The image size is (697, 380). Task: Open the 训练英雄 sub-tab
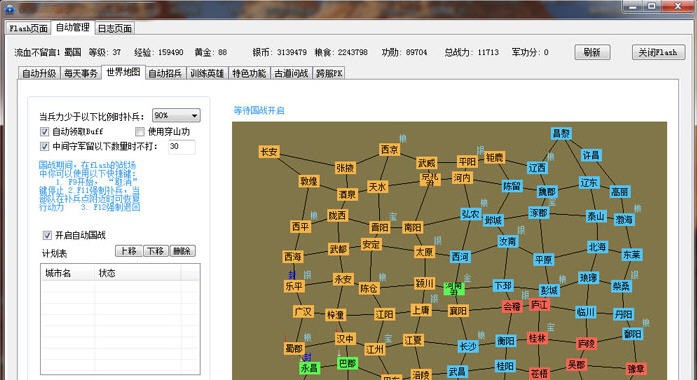[x=207, y=73]
